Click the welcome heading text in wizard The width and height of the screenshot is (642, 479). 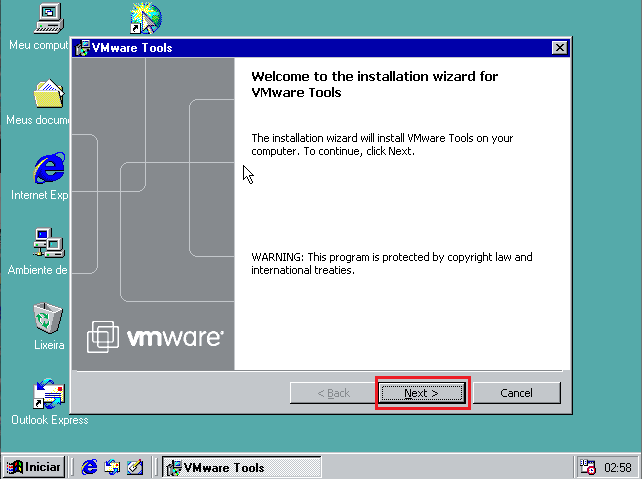point(374,84)
